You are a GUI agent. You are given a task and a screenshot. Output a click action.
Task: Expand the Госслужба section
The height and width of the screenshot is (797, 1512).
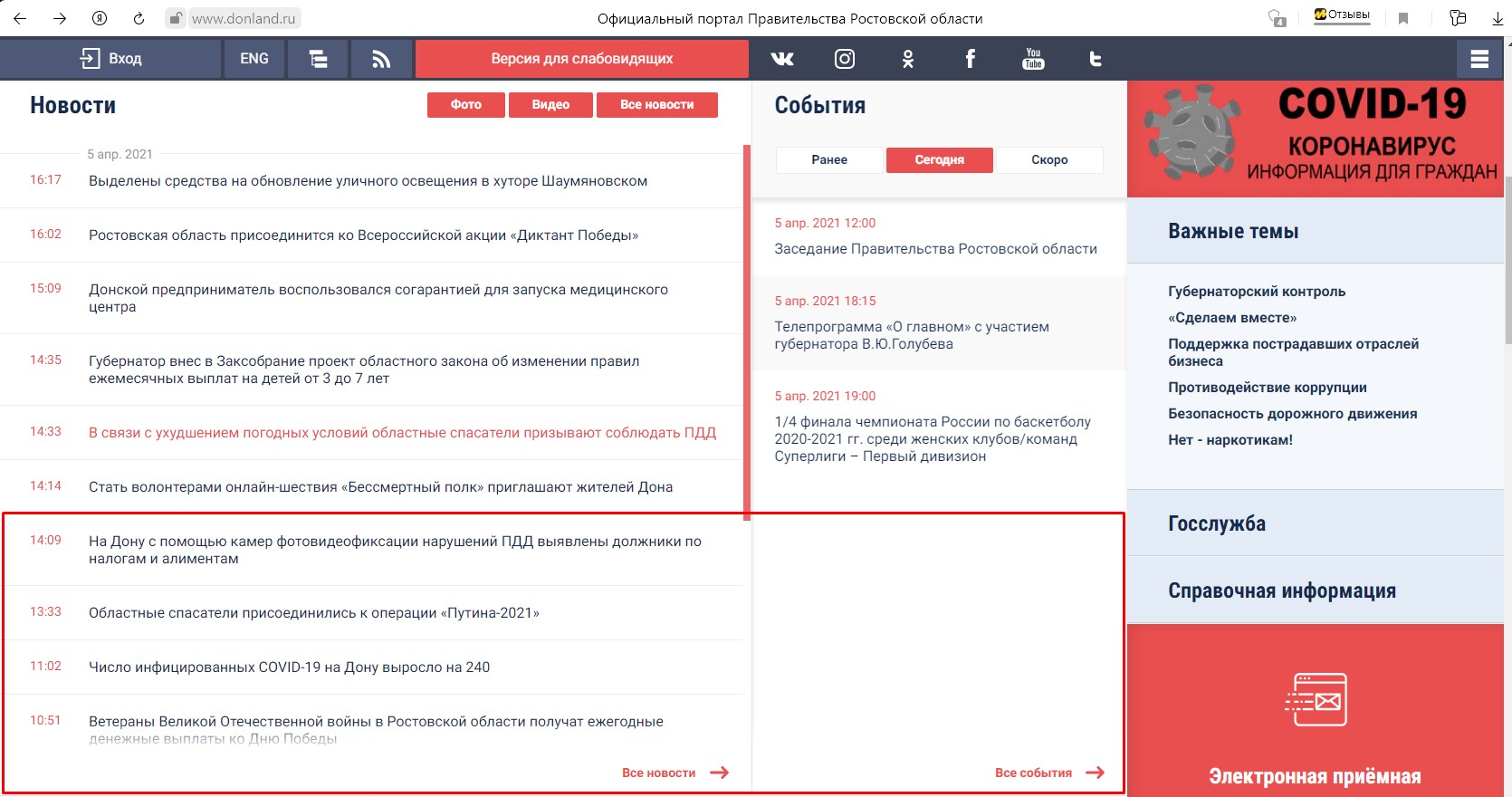1217,523
